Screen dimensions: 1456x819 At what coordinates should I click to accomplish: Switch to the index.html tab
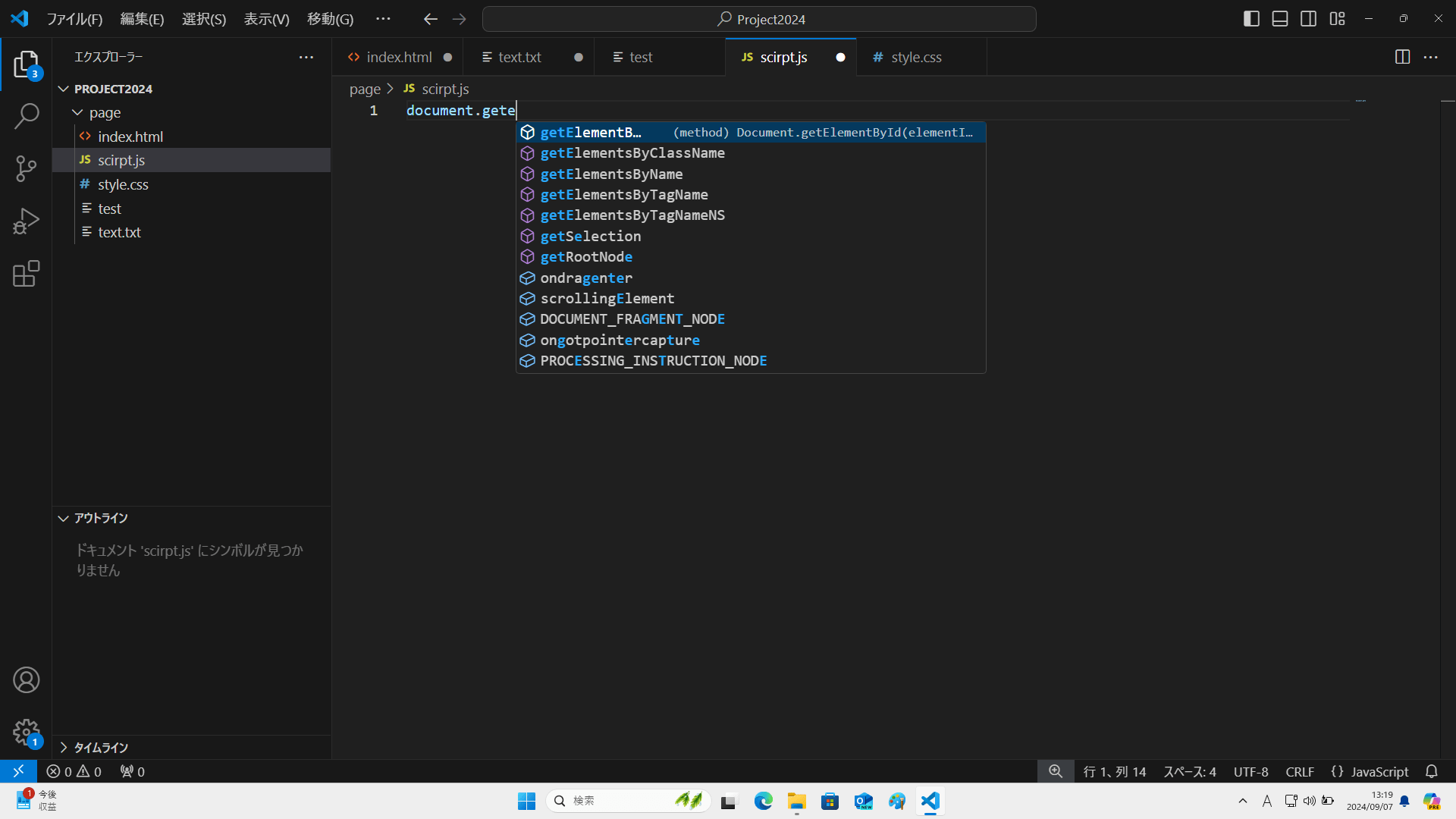coord(399,57)
